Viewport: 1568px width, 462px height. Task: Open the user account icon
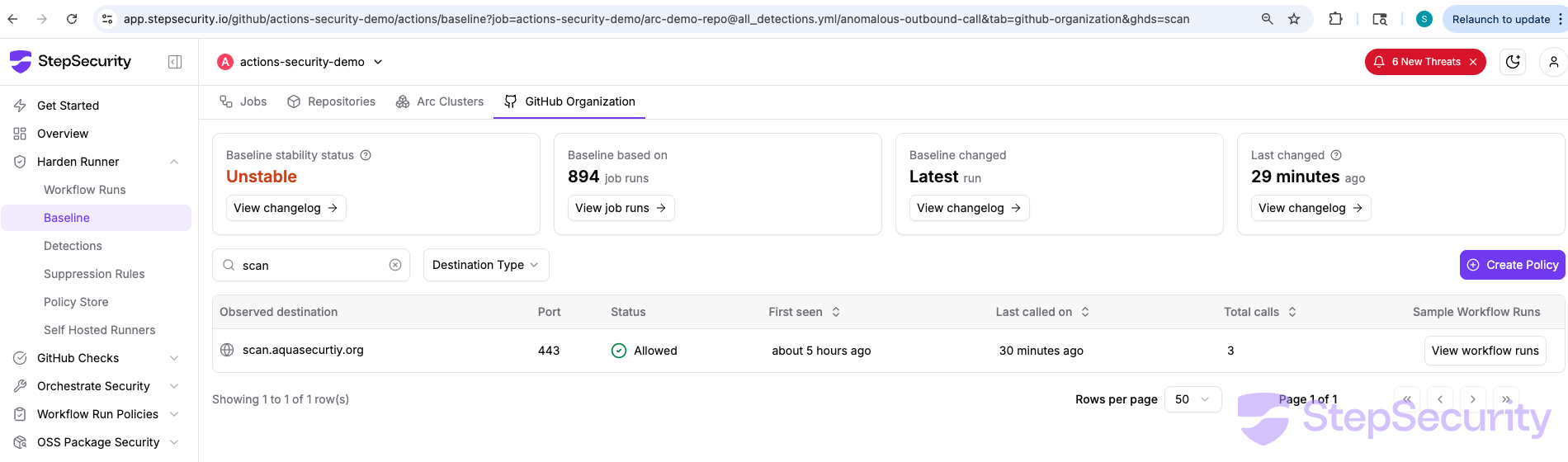point(1553,62)
